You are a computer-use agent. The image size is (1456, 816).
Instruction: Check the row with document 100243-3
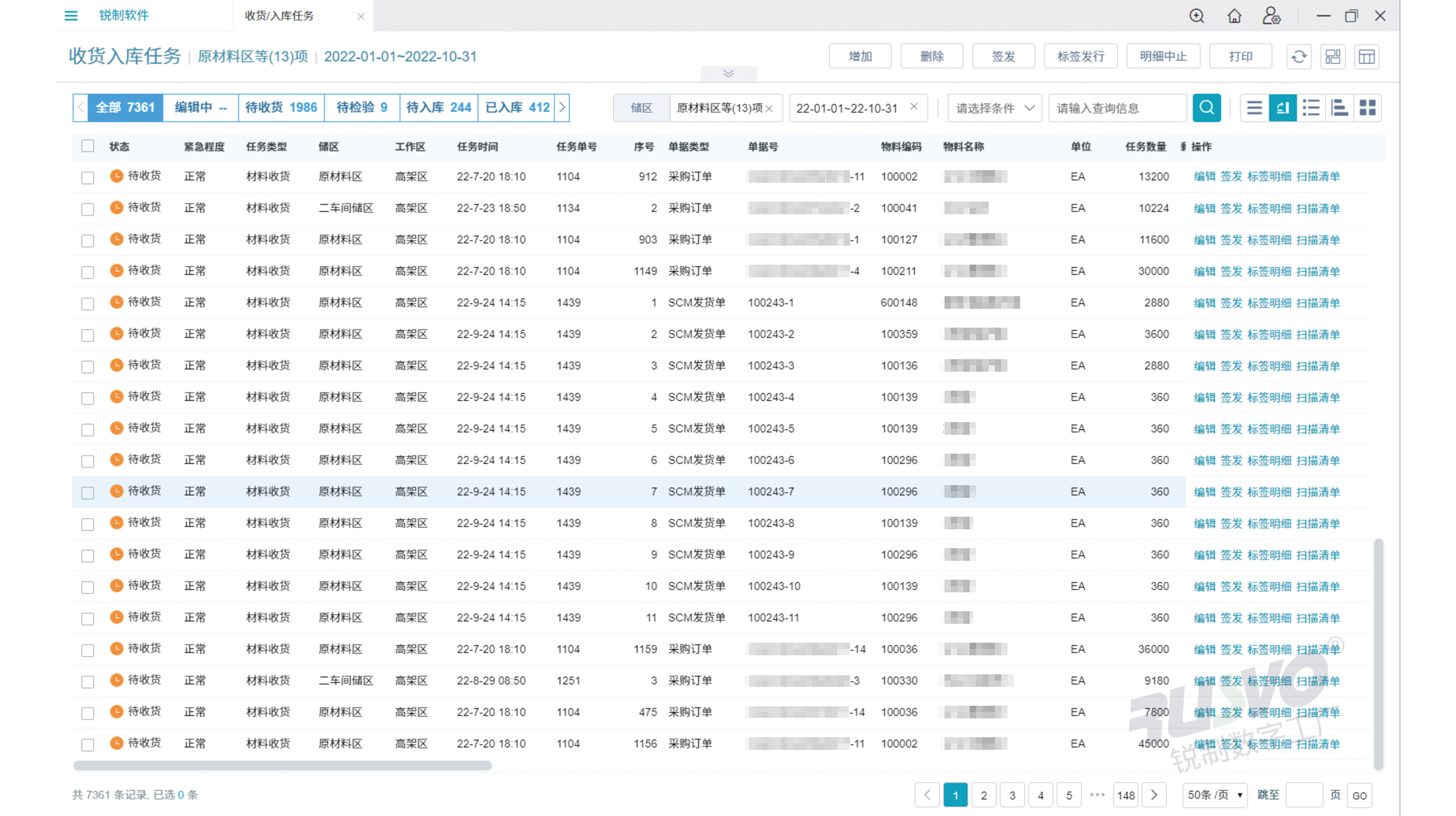point(88,367)
